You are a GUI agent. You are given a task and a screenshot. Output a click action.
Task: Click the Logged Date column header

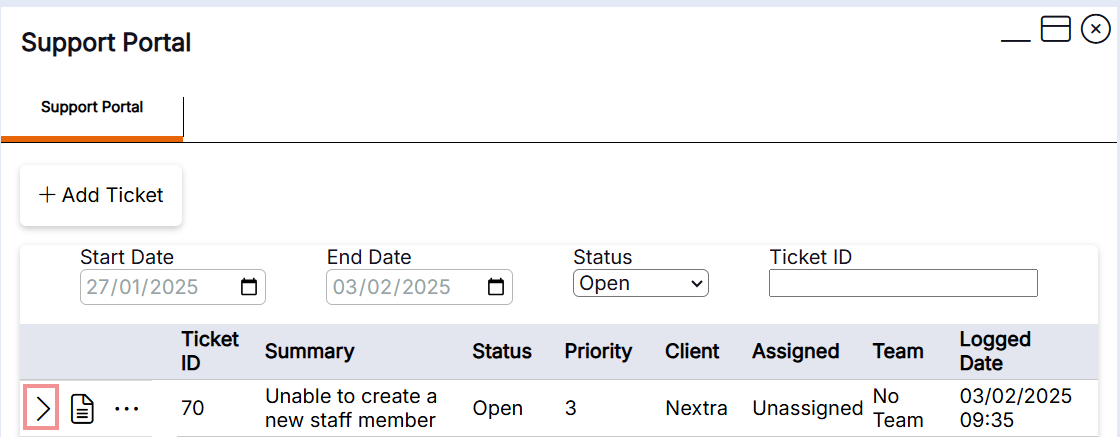[995, 351]
